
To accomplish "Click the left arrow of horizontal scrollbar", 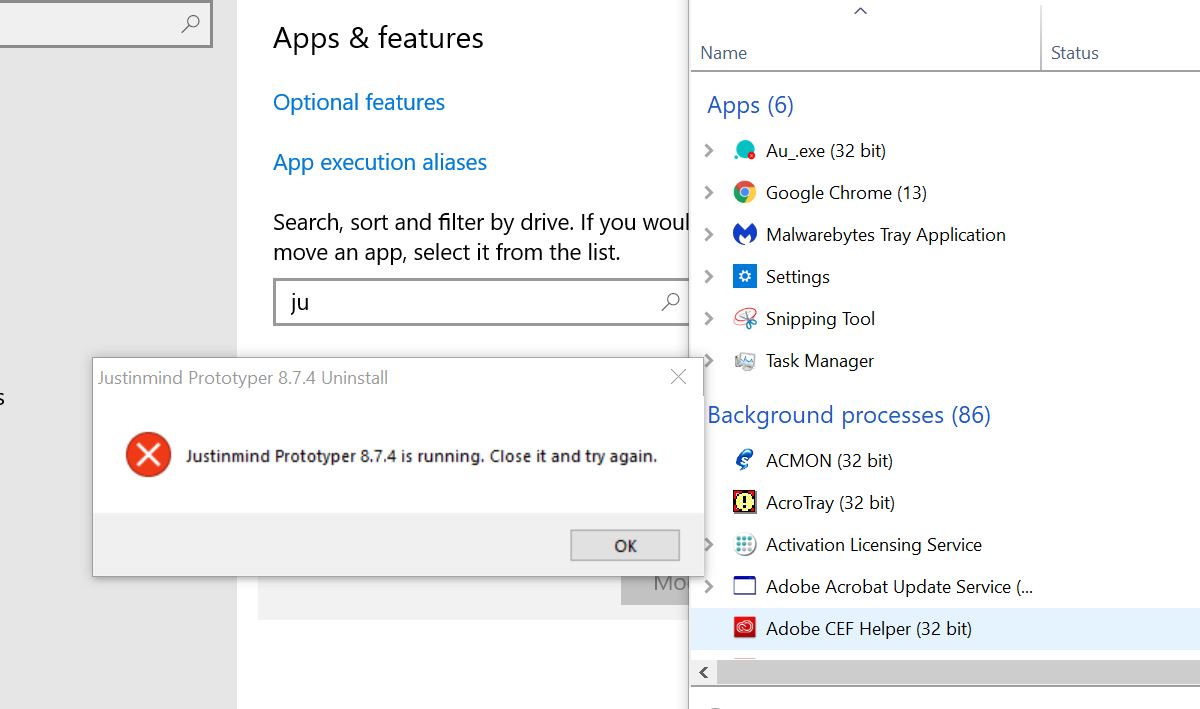I will 703,672.
